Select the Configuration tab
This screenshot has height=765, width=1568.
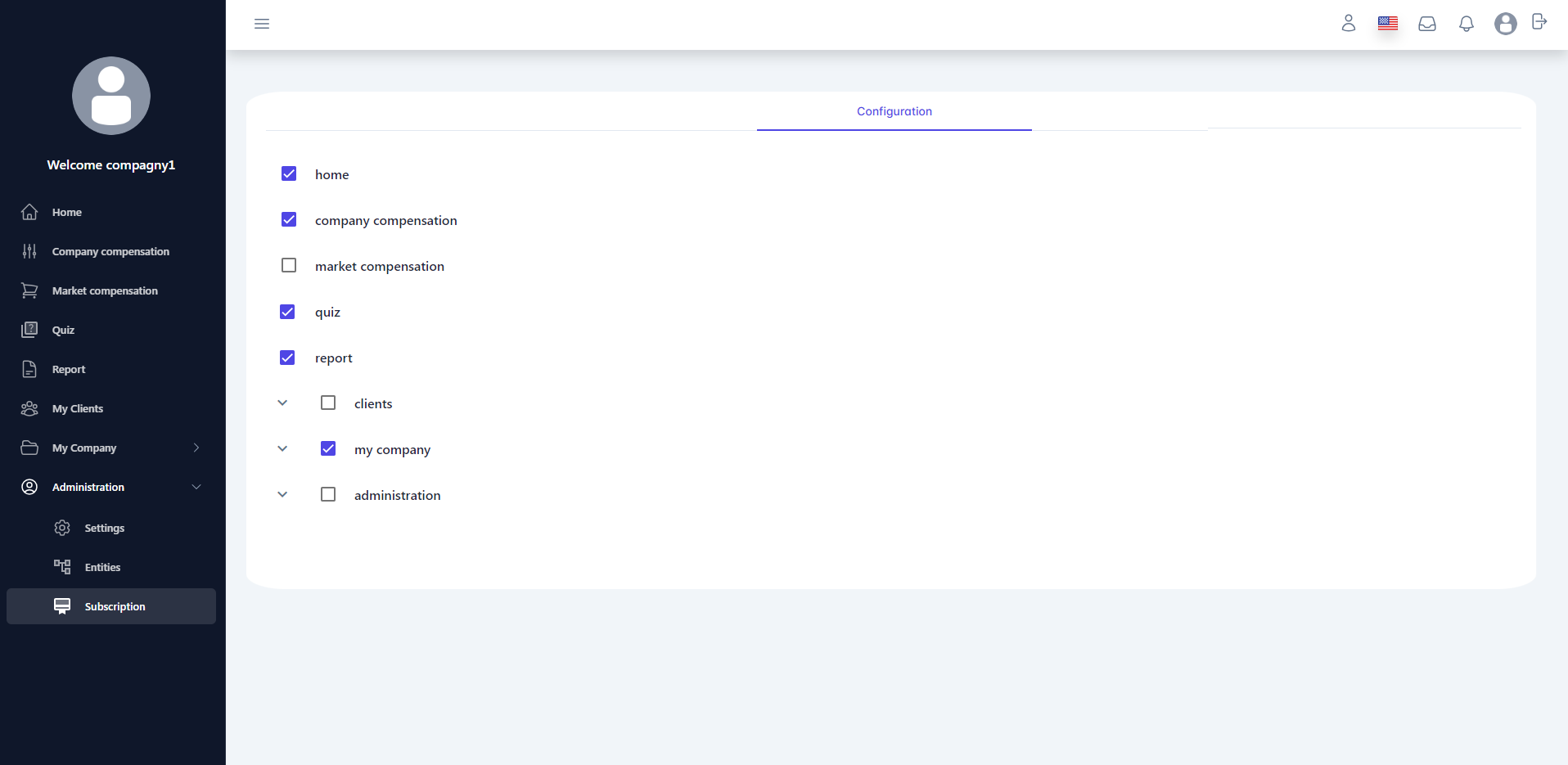pyautogui.click(x=894, y=111)
